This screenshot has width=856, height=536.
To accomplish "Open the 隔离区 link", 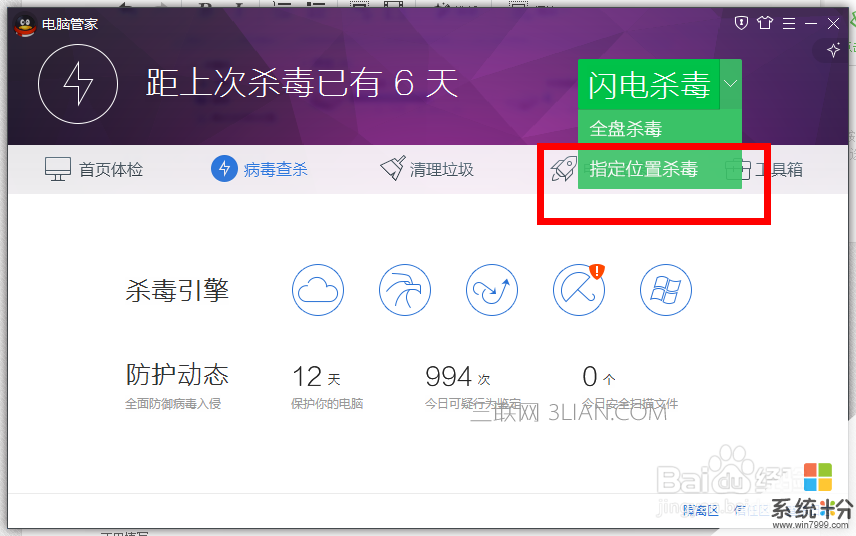I will click(x=700, y=510).
